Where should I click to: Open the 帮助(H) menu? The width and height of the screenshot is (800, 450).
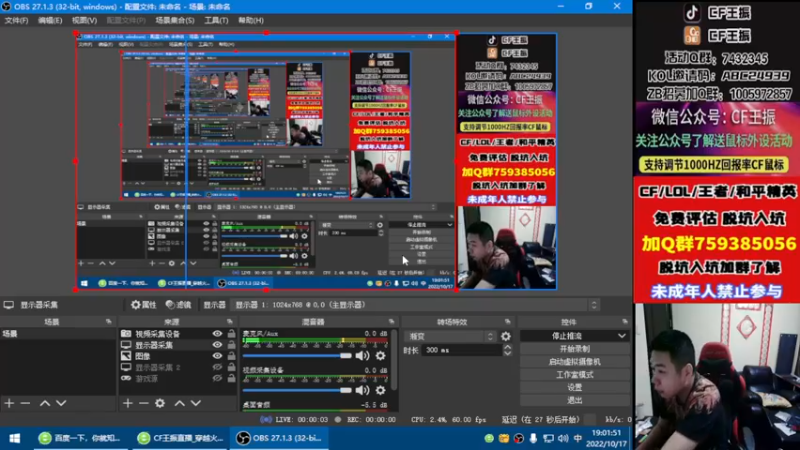coord(251,20)
